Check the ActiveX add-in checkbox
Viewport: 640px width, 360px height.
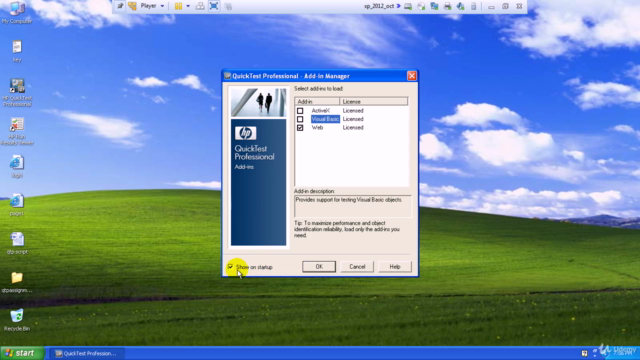pos(300,111)
